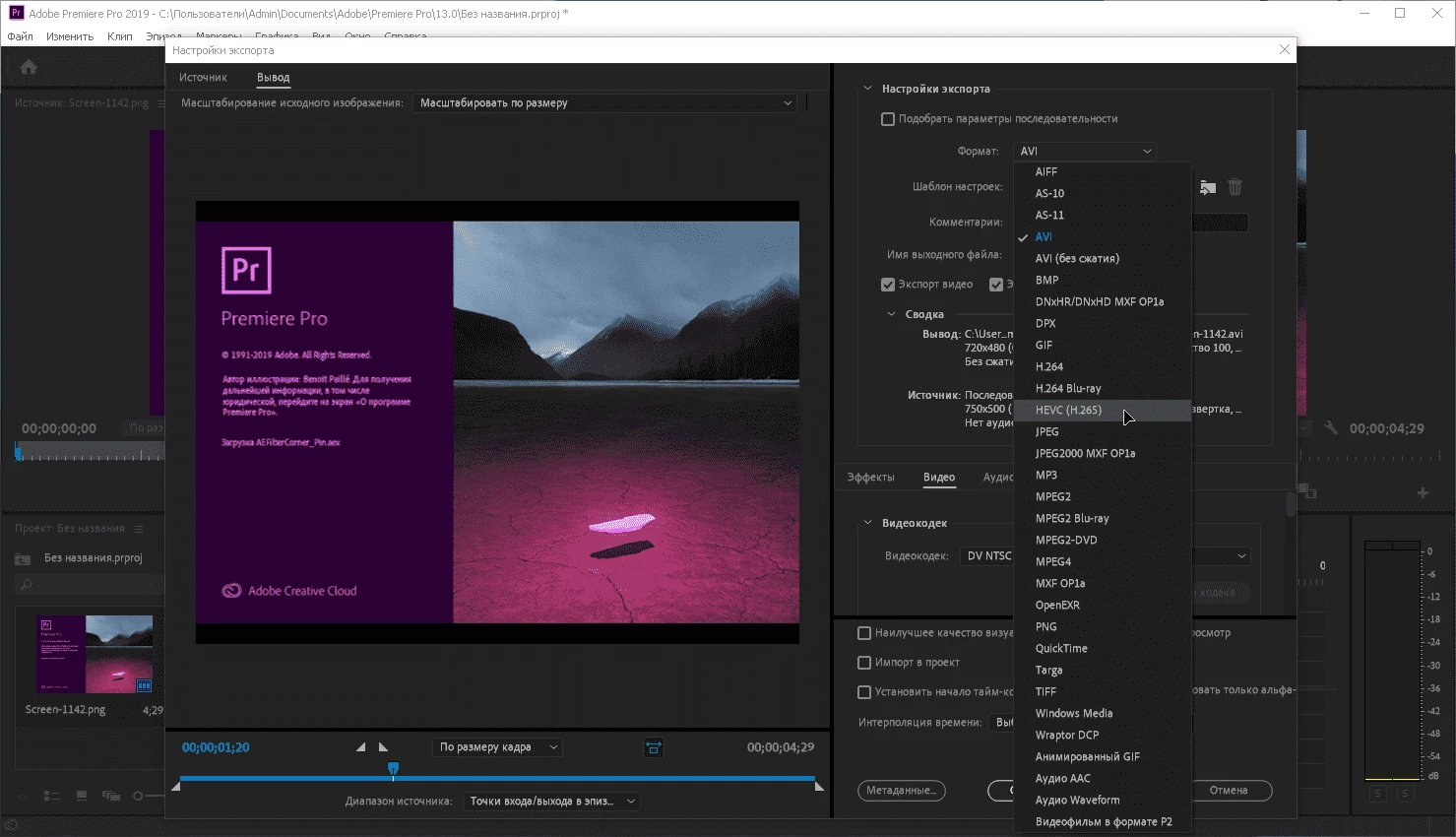Collapse the Настройки экспорта section
This screenshot has width=1456, height=837.
[867, 89]
